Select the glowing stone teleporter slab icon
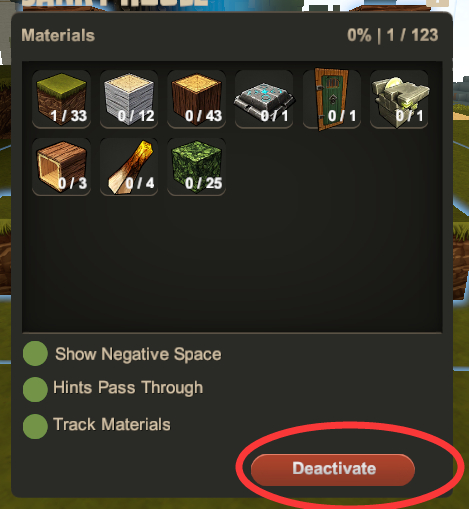Viewport: 469px width, 509px height. 264,99
